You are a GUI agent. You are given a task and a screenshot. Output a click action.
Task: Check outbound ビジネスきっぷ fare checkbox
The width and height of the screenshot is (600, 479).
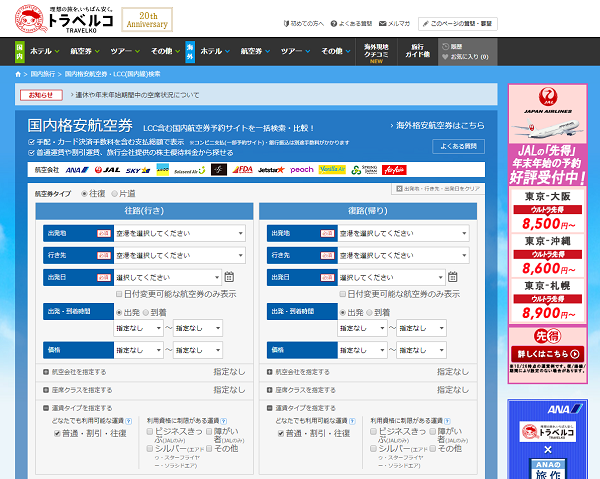[x=150, y=432]
